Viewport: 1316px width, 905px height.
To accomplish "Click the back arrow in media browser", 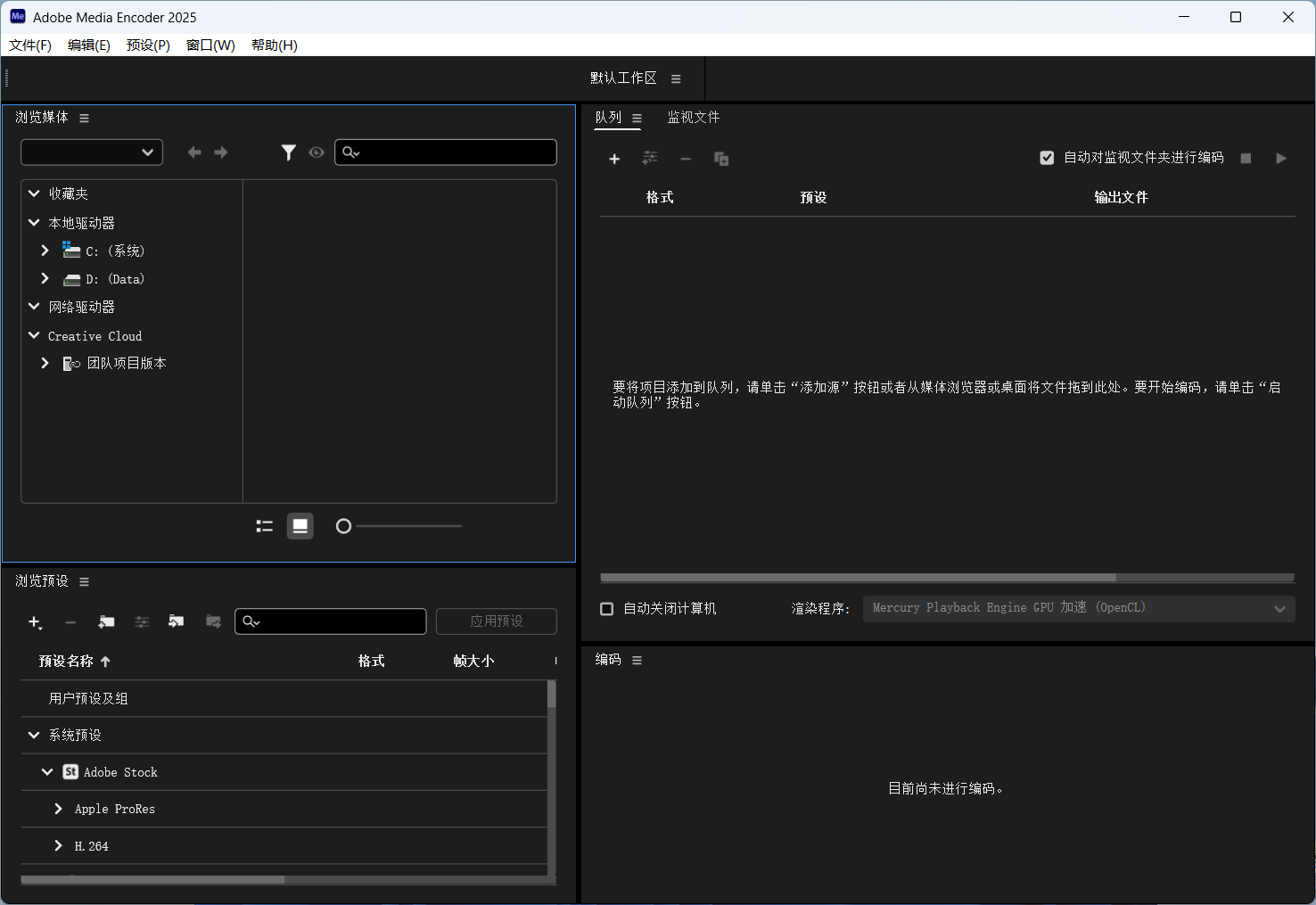I will tap(194, 152).
